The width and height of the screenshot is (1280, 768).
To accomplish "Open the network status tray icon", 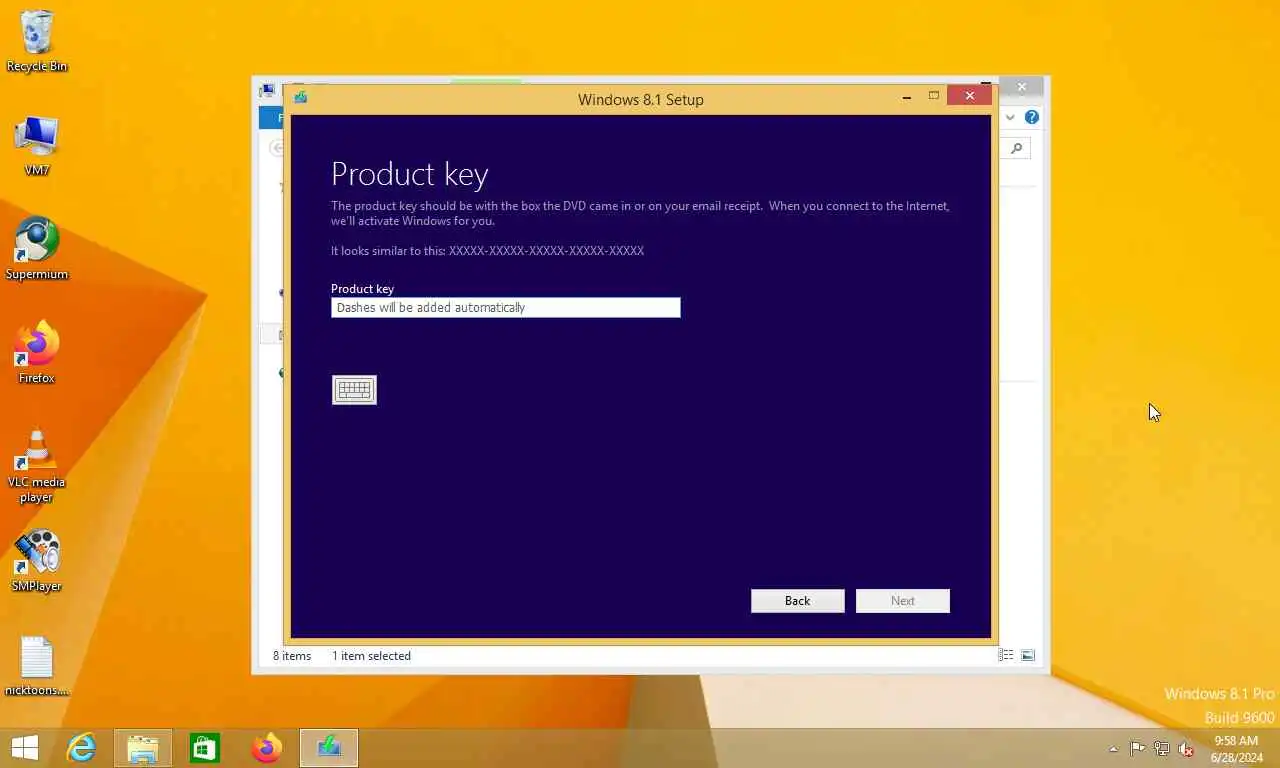I will pyautogui.click(x=1162, y=748).
